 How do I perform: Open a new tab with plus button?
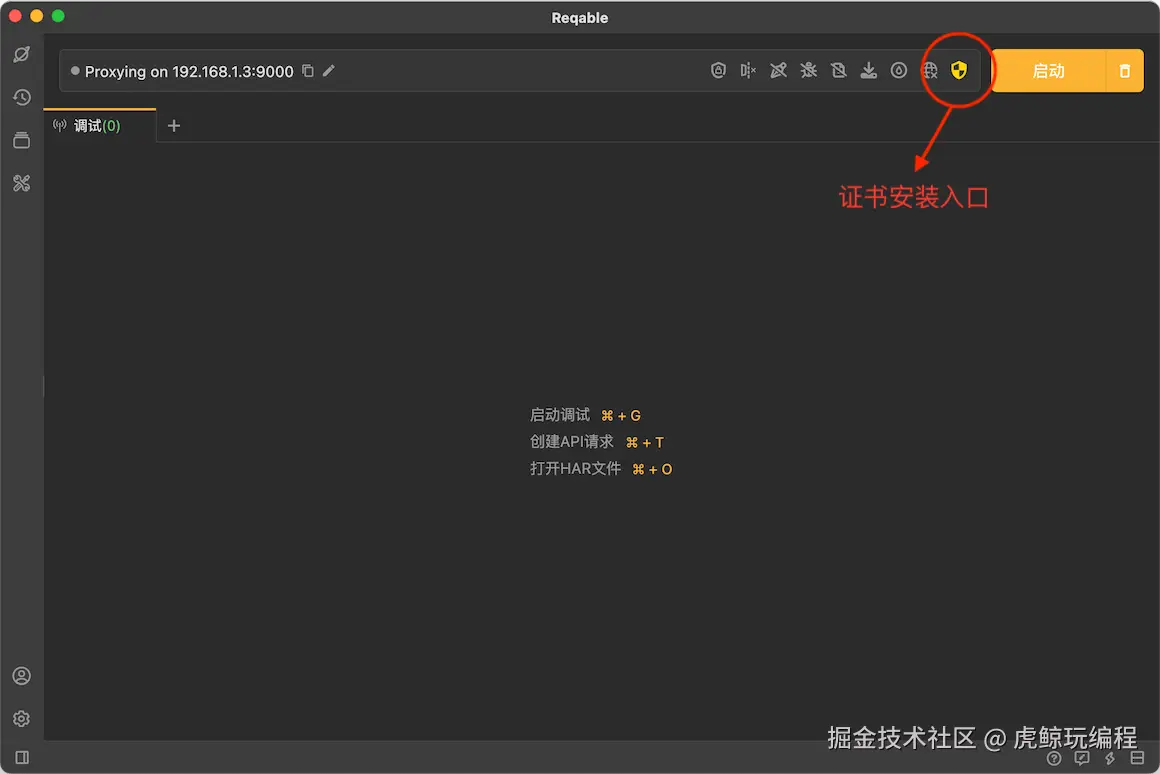click(x=173, y=125)
